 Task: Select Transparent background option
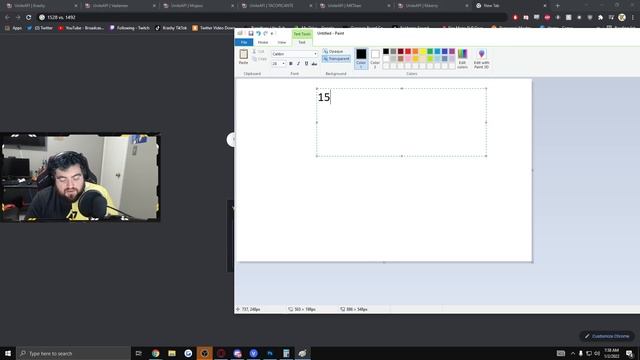click(336, 59)
